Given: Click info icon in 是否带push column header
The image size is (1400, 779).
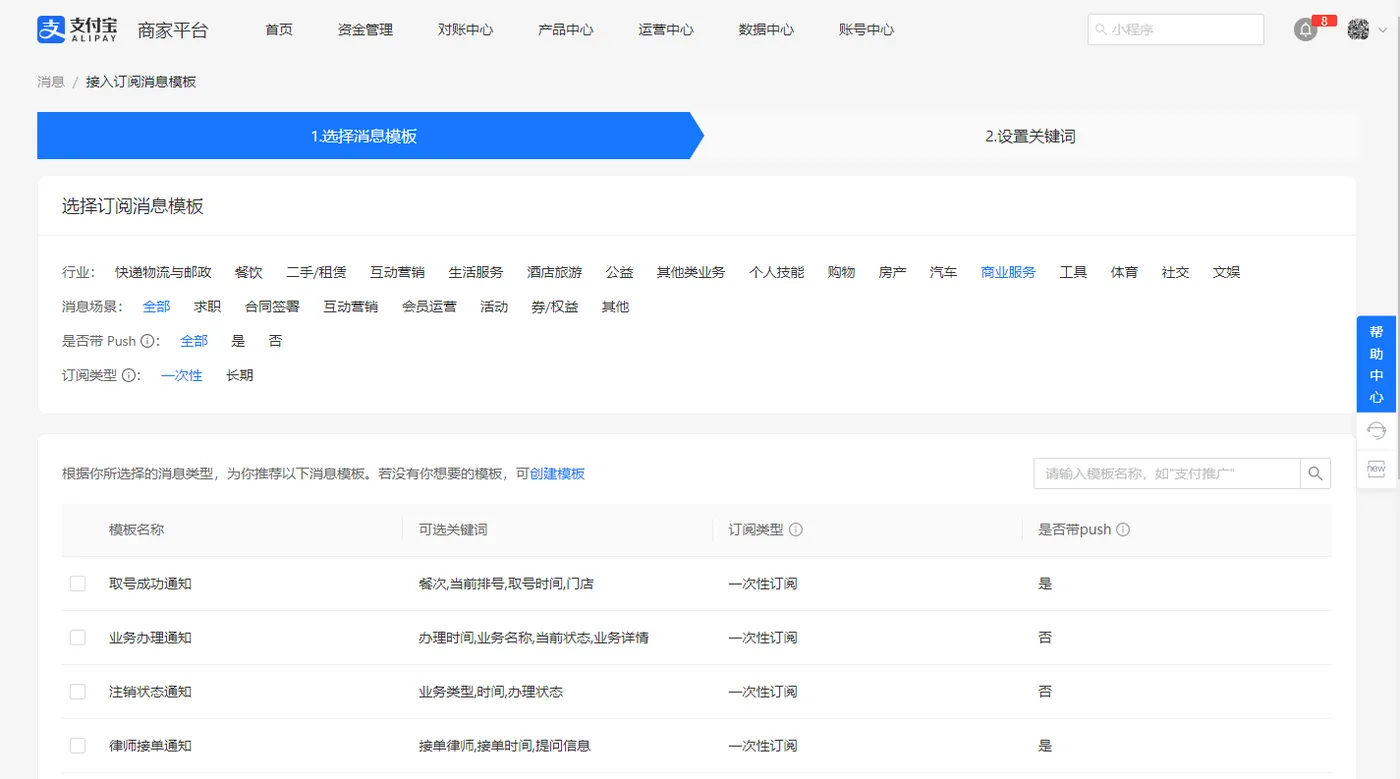Looking at the screenshot, I should pyautogui.click(x=1123, y=530).
